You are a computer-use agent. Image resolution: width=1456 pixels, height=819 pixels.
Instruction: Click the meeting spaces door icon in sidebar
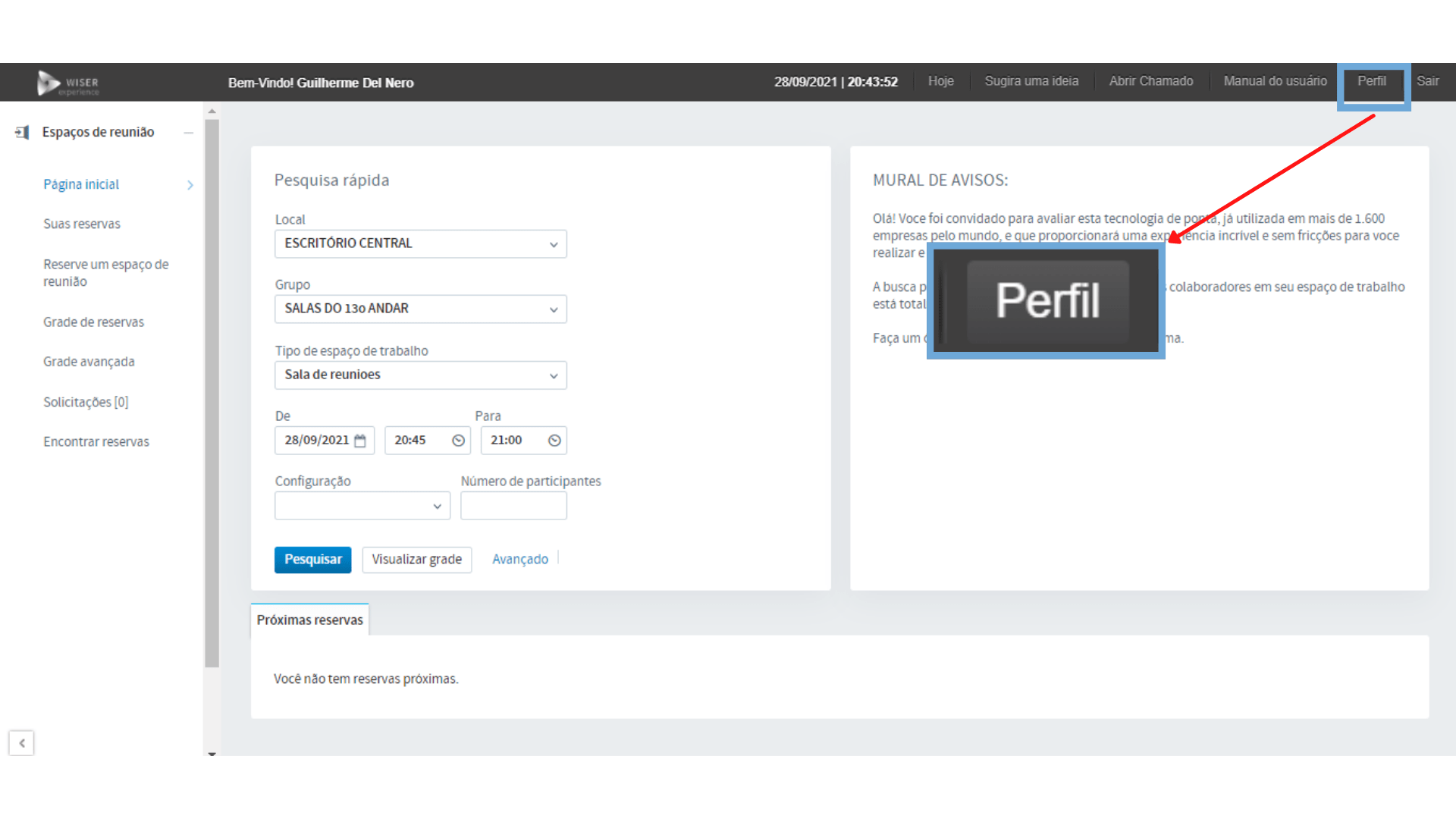(x=22, y=133)
